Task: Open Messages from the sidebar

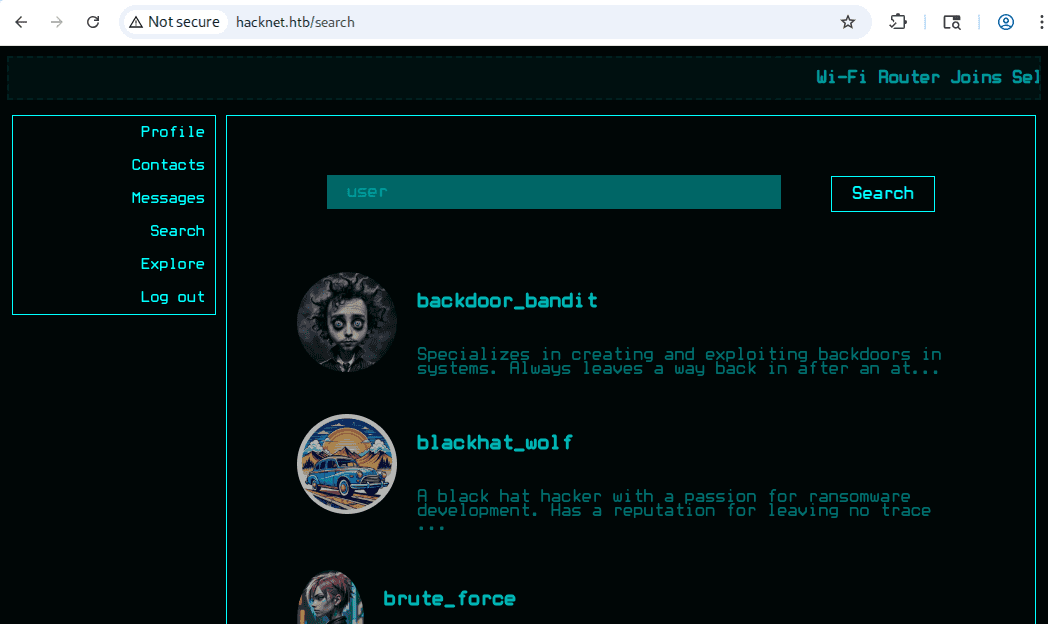Action: (x=167, y=198)
